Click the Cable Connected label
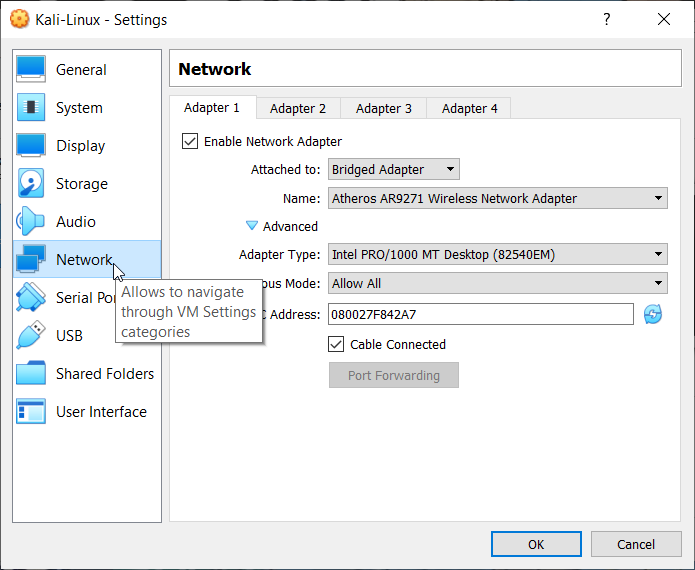 click(x=398, y=344)
